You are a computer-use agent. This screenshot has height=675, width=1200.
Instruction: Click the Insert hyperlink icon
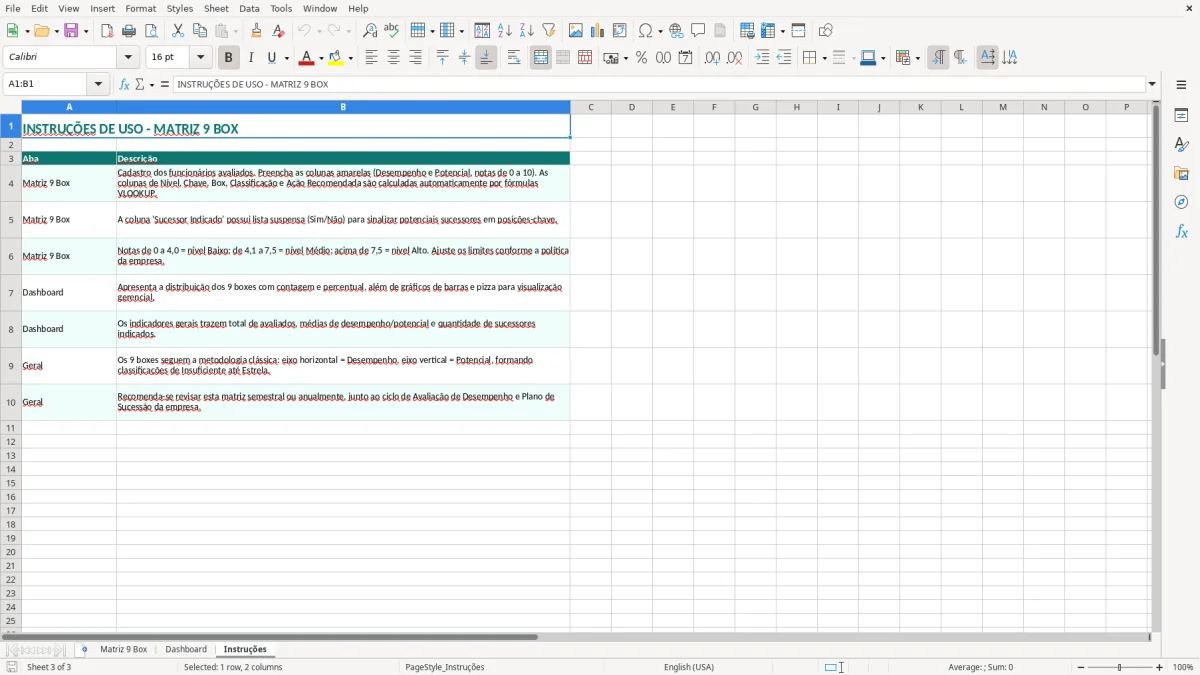click(677, 31)
